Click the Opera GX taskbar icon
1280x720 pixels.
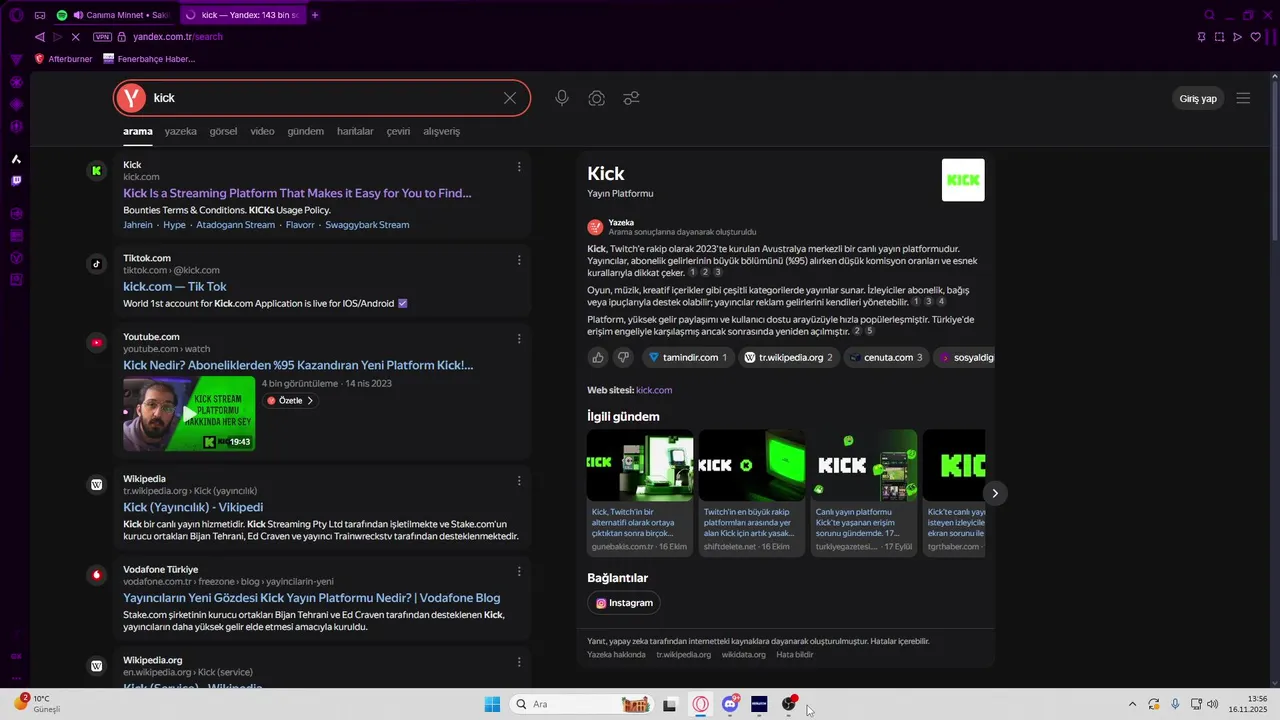(701, 704)
